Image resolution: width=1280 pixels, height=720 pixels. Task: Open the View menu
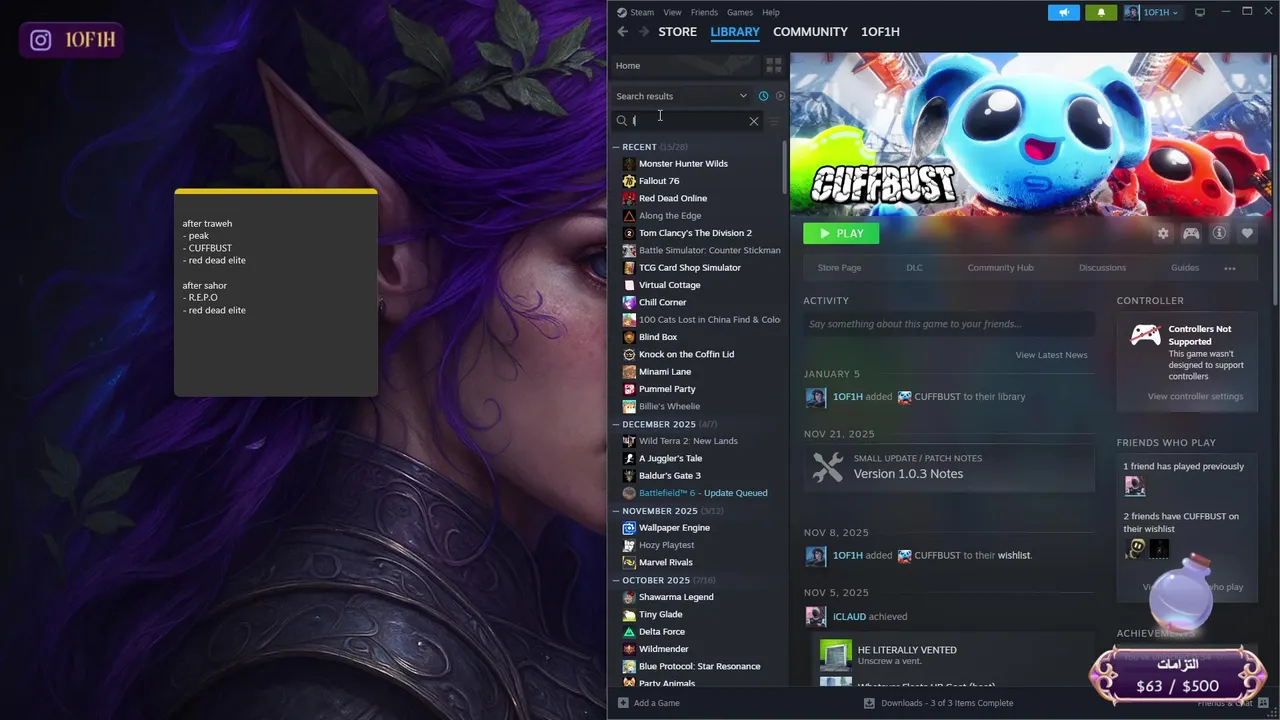672,12
